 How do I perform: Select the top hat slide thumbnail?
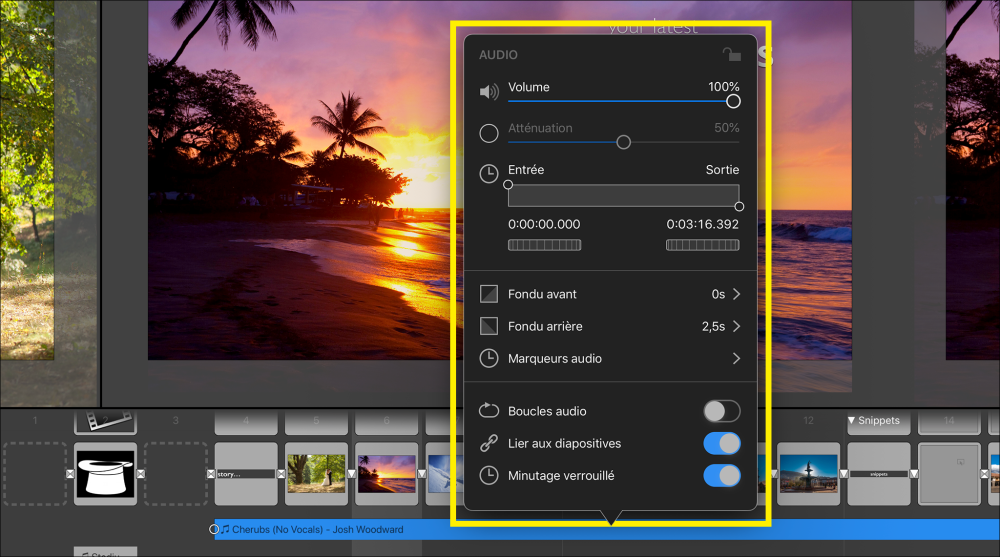click(106, 474)
